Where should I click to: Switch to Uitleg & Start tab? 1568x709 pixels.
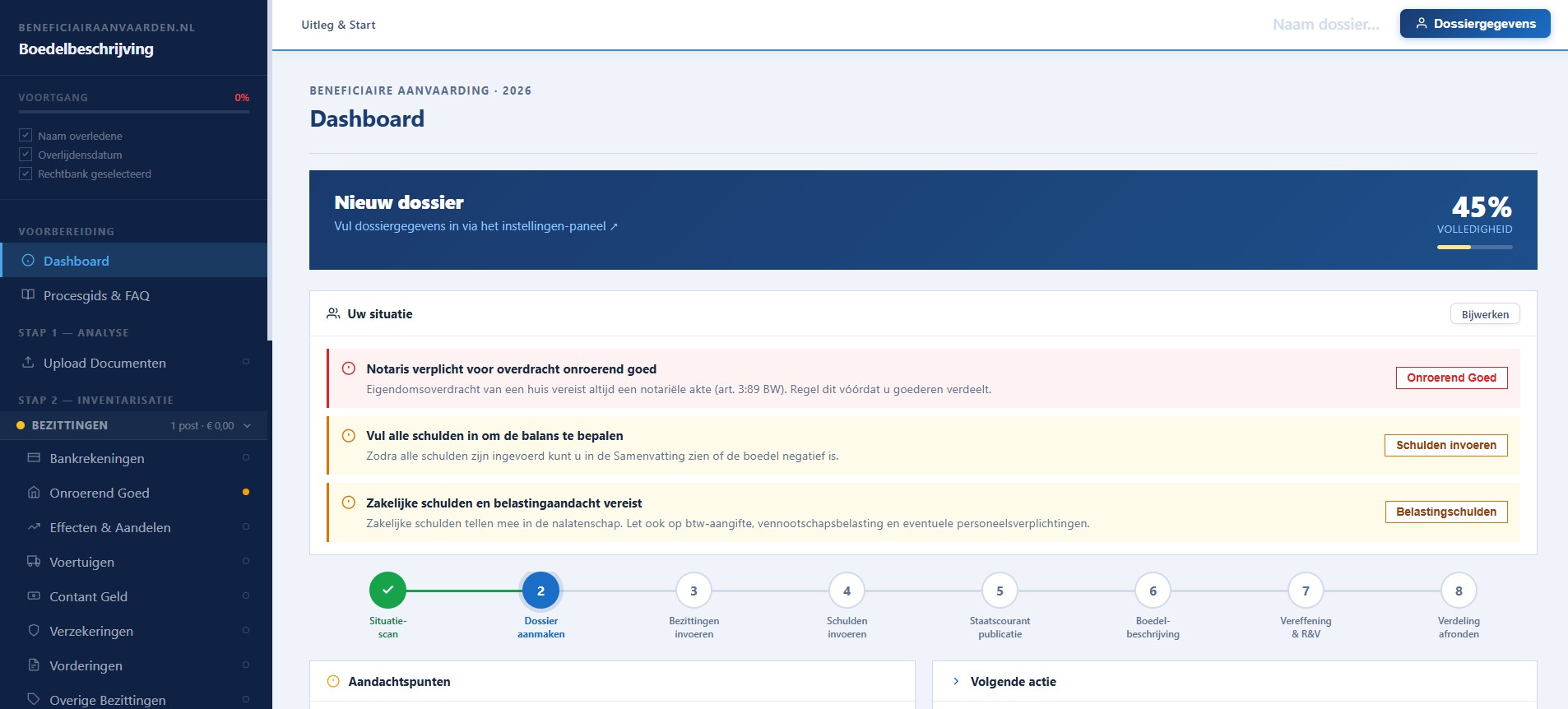(338, 25)
